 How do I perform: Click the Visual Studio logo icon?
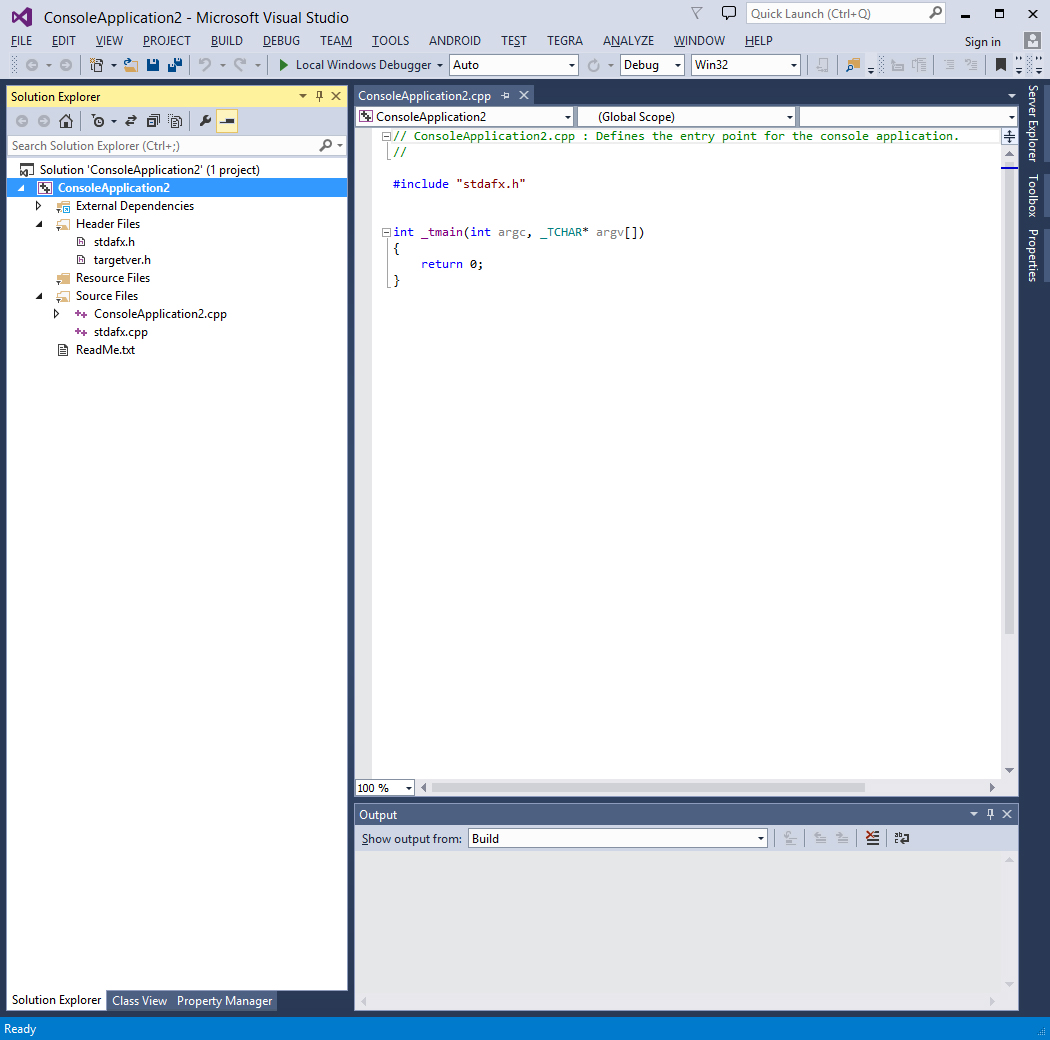coord(21,17)
